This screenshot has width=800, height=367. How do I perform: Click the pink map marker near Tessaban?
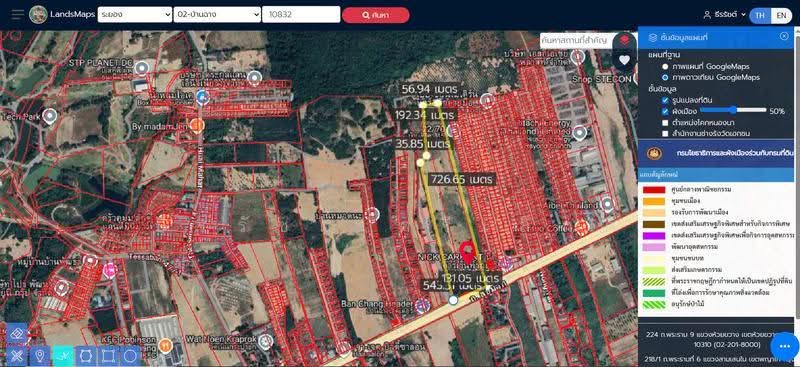[109, 270]
